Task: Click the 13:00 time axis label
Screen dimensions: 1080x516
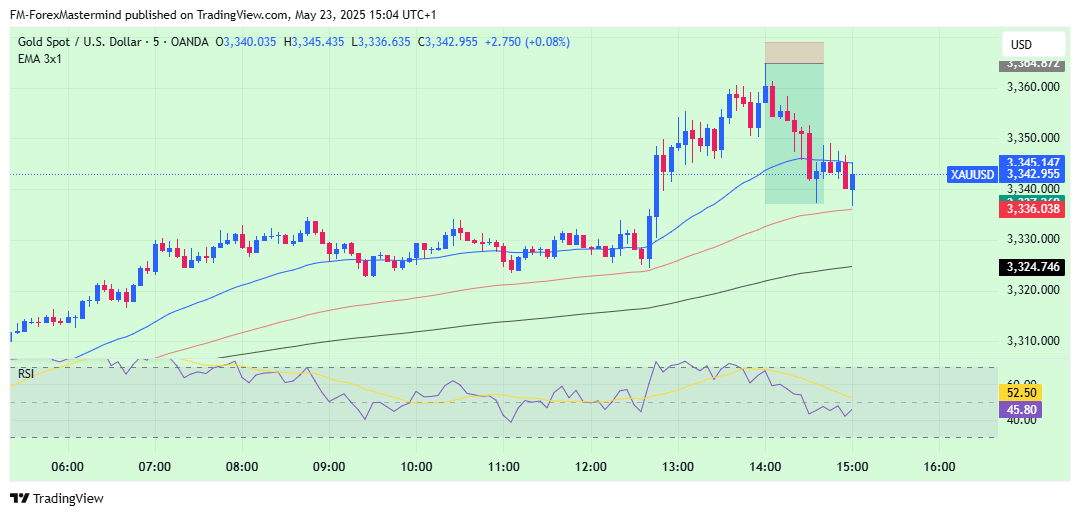Action: coord(678,466)
